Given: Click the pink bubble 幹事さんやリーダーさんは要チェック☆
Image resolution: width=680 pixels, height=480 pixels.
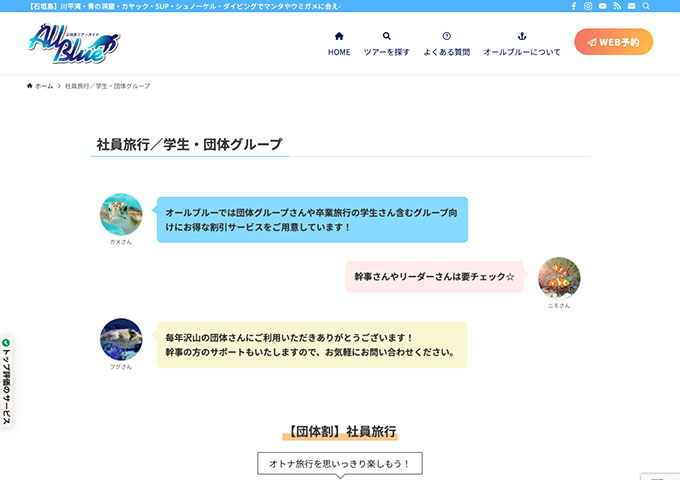Looking at the screenshot, I should pos(435,277).
